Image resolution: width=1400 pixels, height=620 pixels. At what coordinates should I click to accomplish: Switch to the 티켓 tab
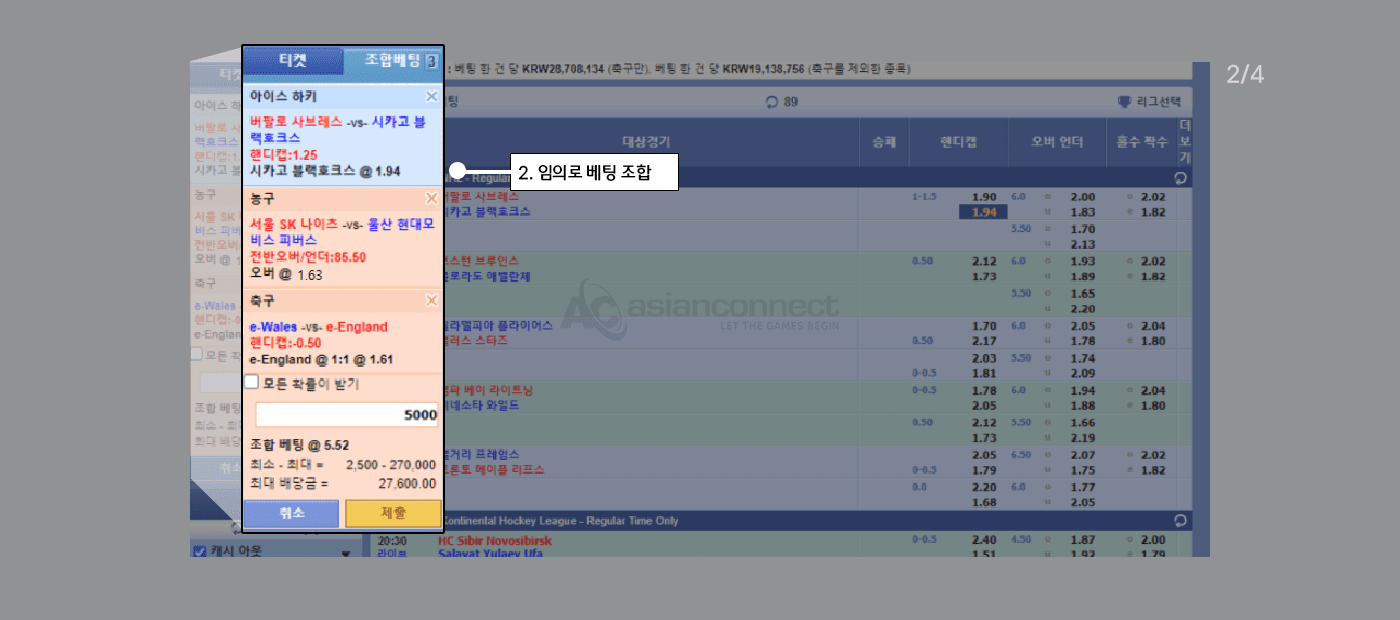[292, 61]
